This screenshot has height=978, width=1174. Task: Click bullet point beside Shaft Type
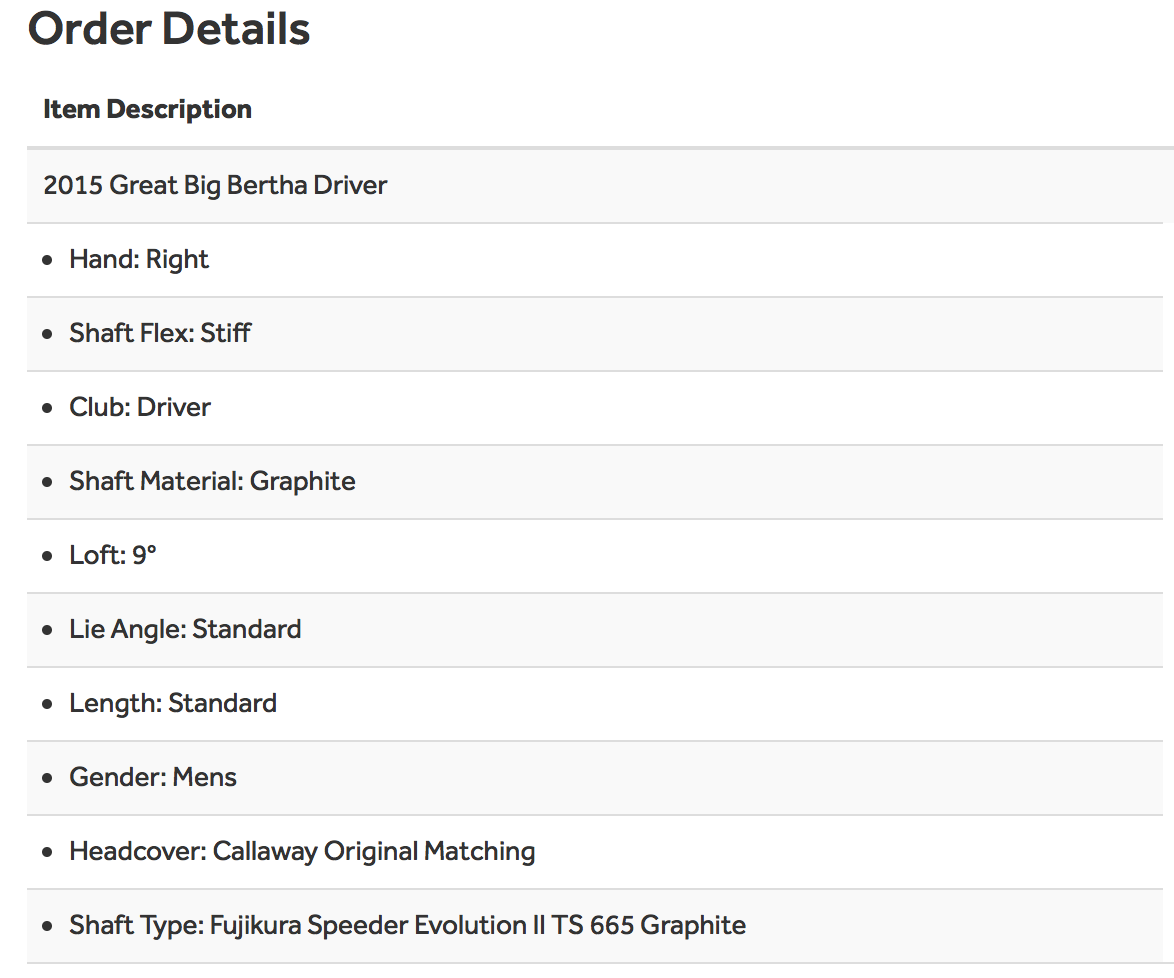click(48, 926)
